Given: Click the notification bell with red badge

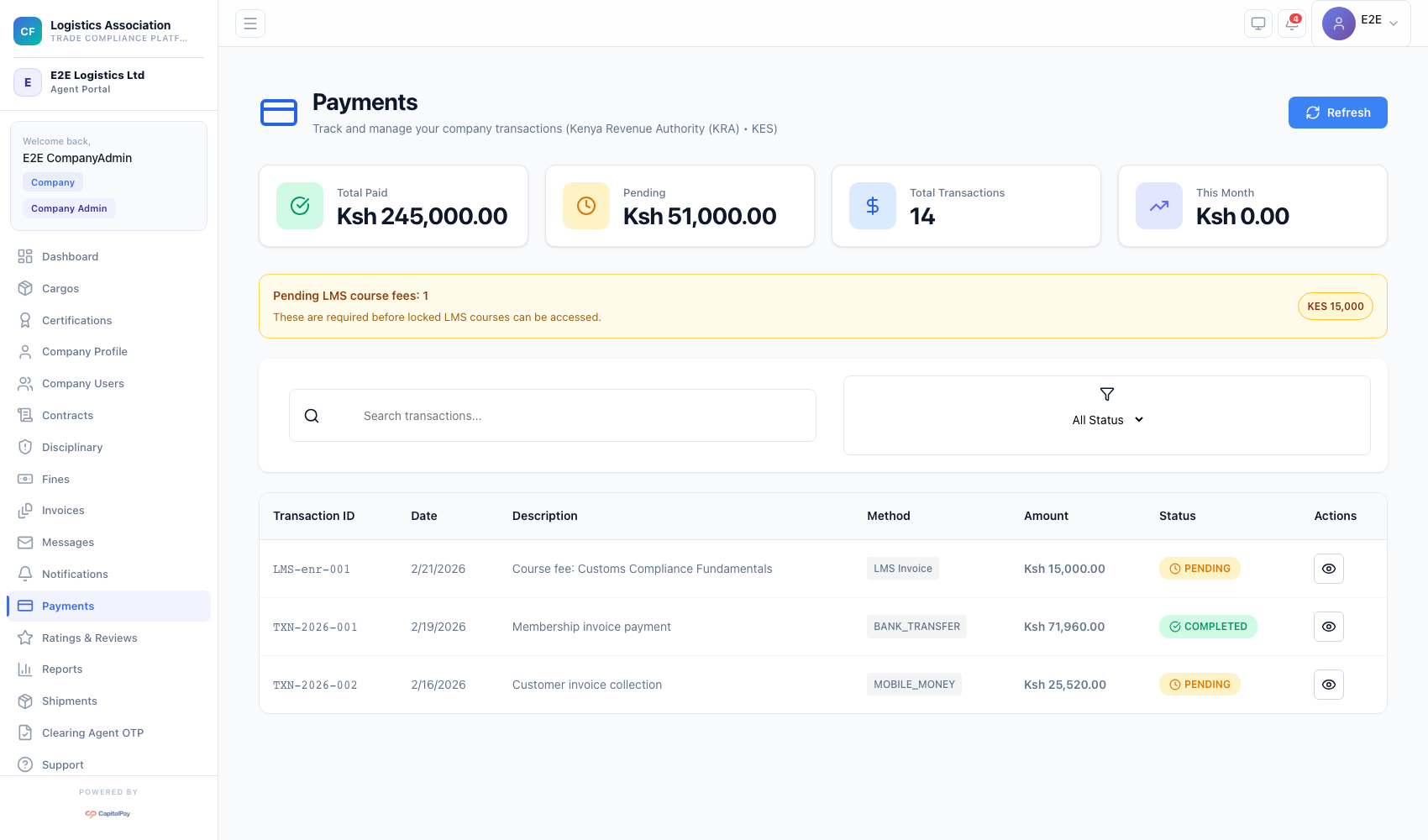Looking at the screenshot, I should click(x=1291, y=23).
